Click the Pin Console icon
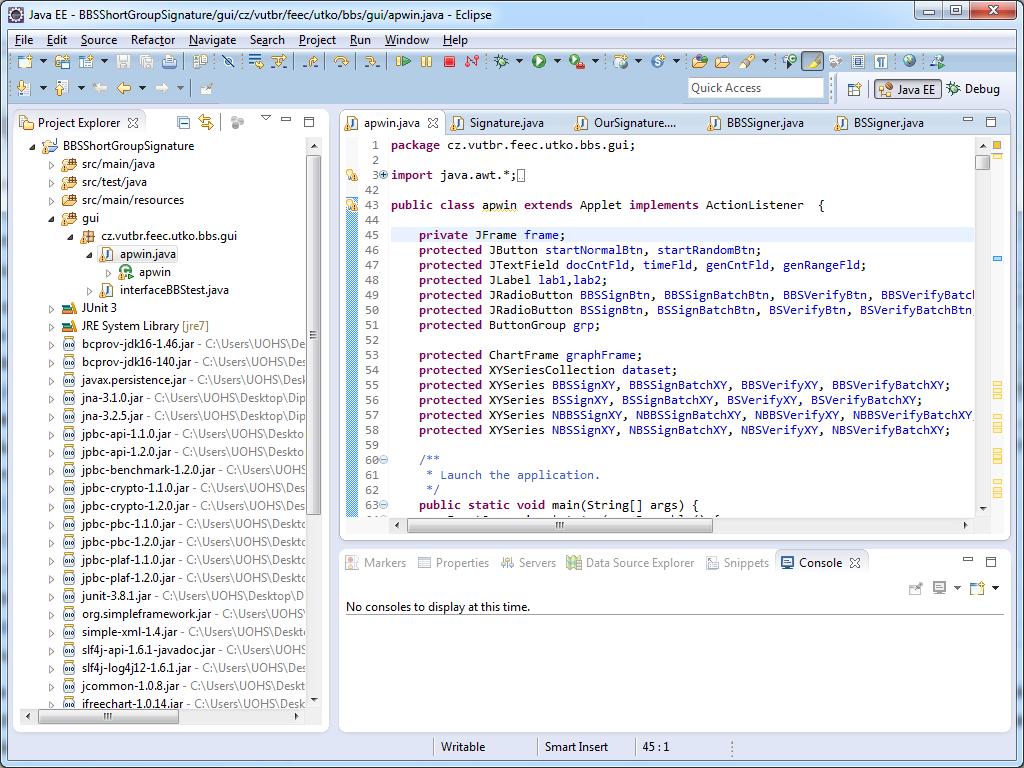This screenshot has width=1024, height=768. [916, 588]
